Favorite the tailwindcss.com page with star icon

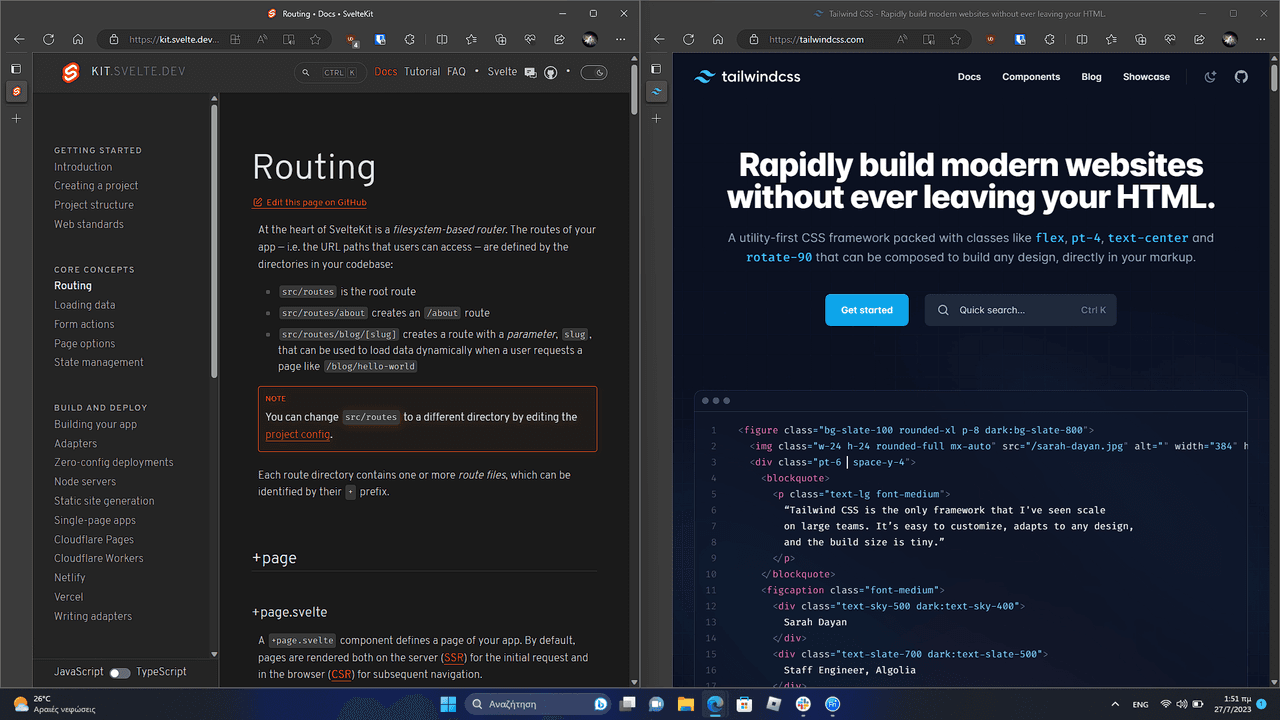[x=956, y=40]
